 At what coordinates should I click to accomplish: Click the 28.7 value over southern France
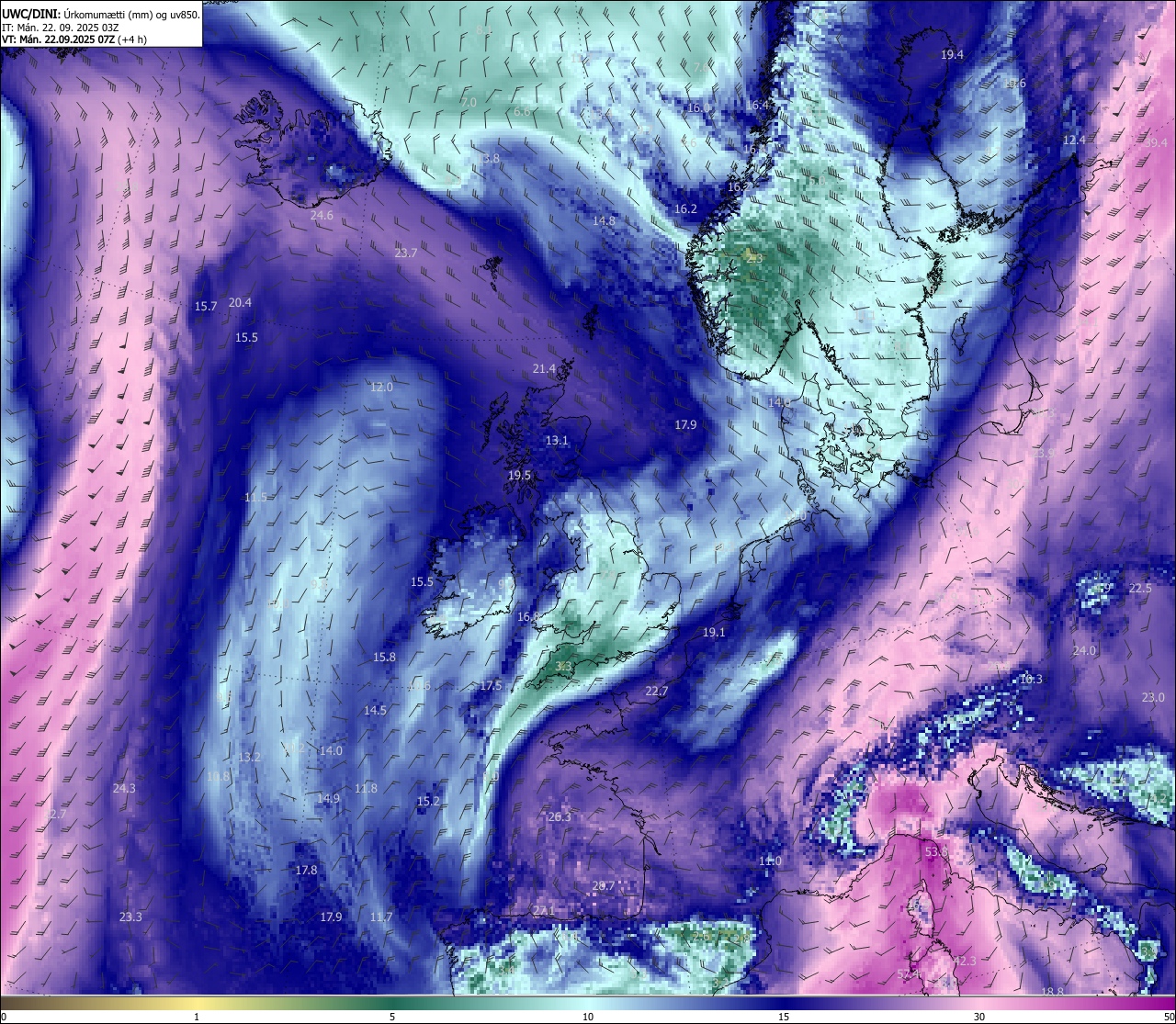[x=603, y=886]
